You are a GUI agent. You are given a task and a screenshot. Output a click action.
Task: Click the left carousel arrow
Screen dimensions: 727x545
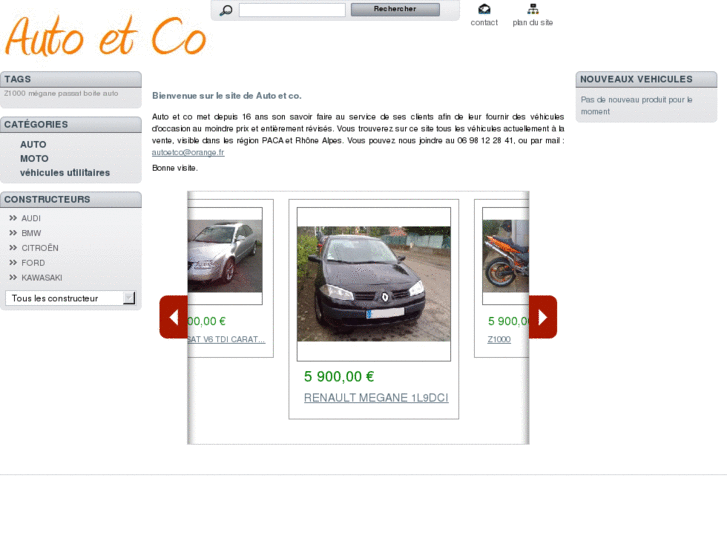pos(173,317)
